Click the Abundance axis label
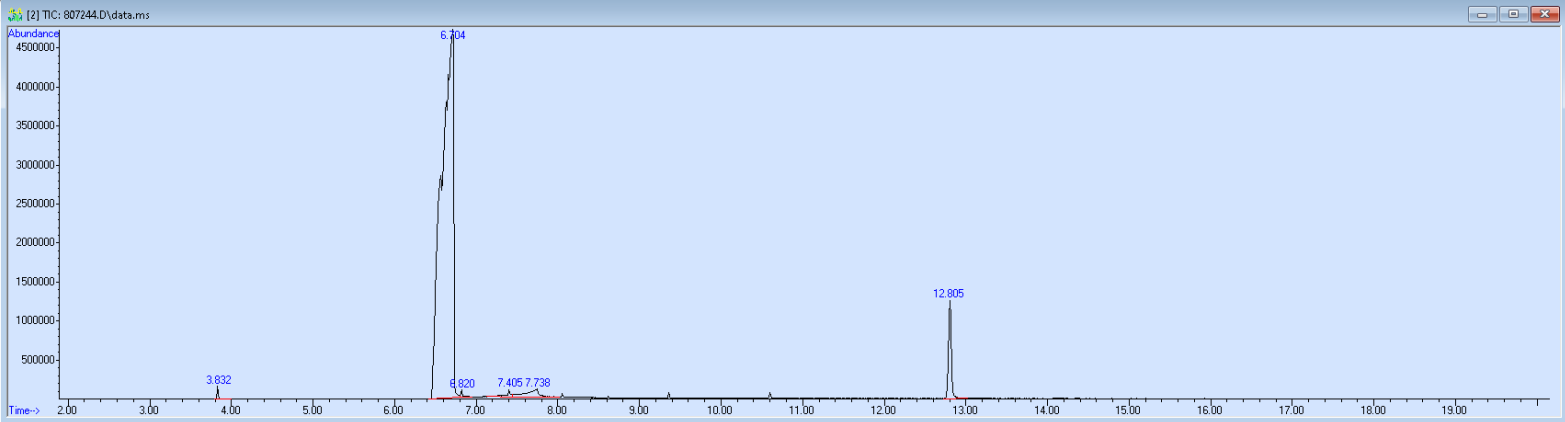 pyautogui.click(x=33, y=33)
